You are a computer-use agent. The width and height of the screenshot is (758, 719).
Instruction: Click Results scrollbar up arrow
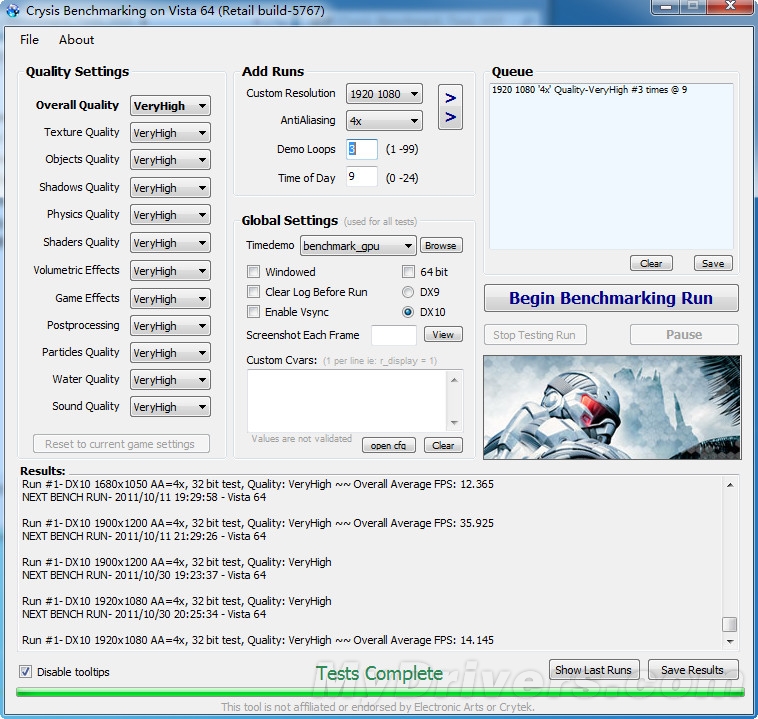[730, 485]
